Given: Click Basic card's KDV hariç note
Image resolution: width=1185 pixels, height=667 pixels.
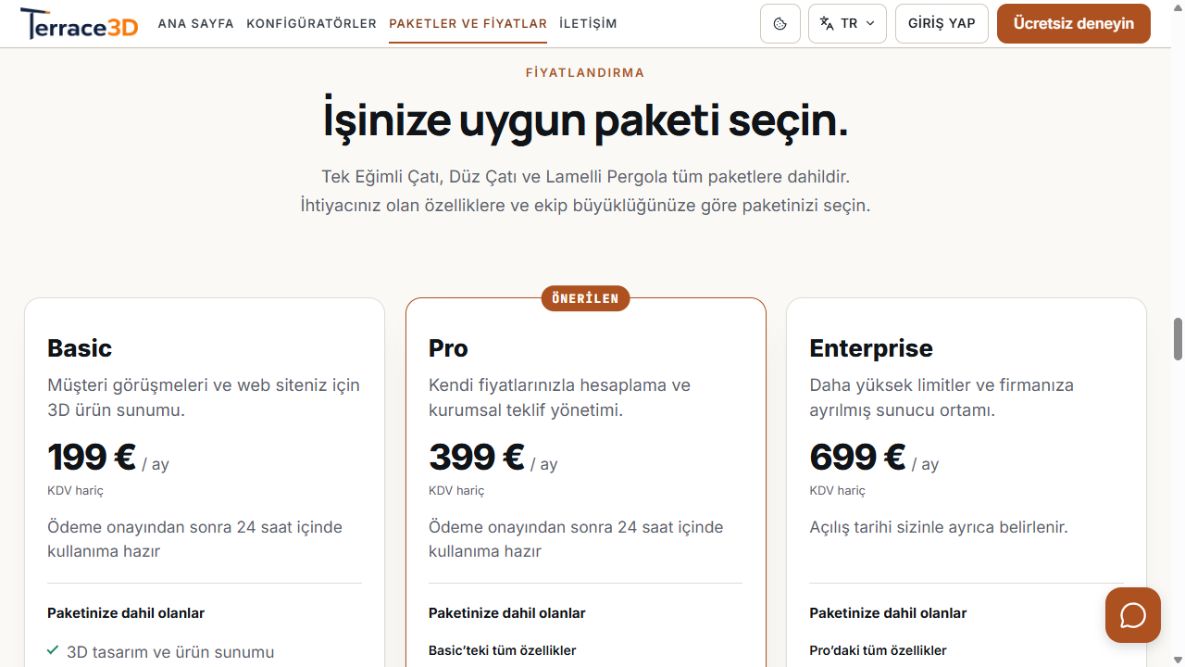Looking at the screenshot, I should pyautogui.click(x=75, y=491).
